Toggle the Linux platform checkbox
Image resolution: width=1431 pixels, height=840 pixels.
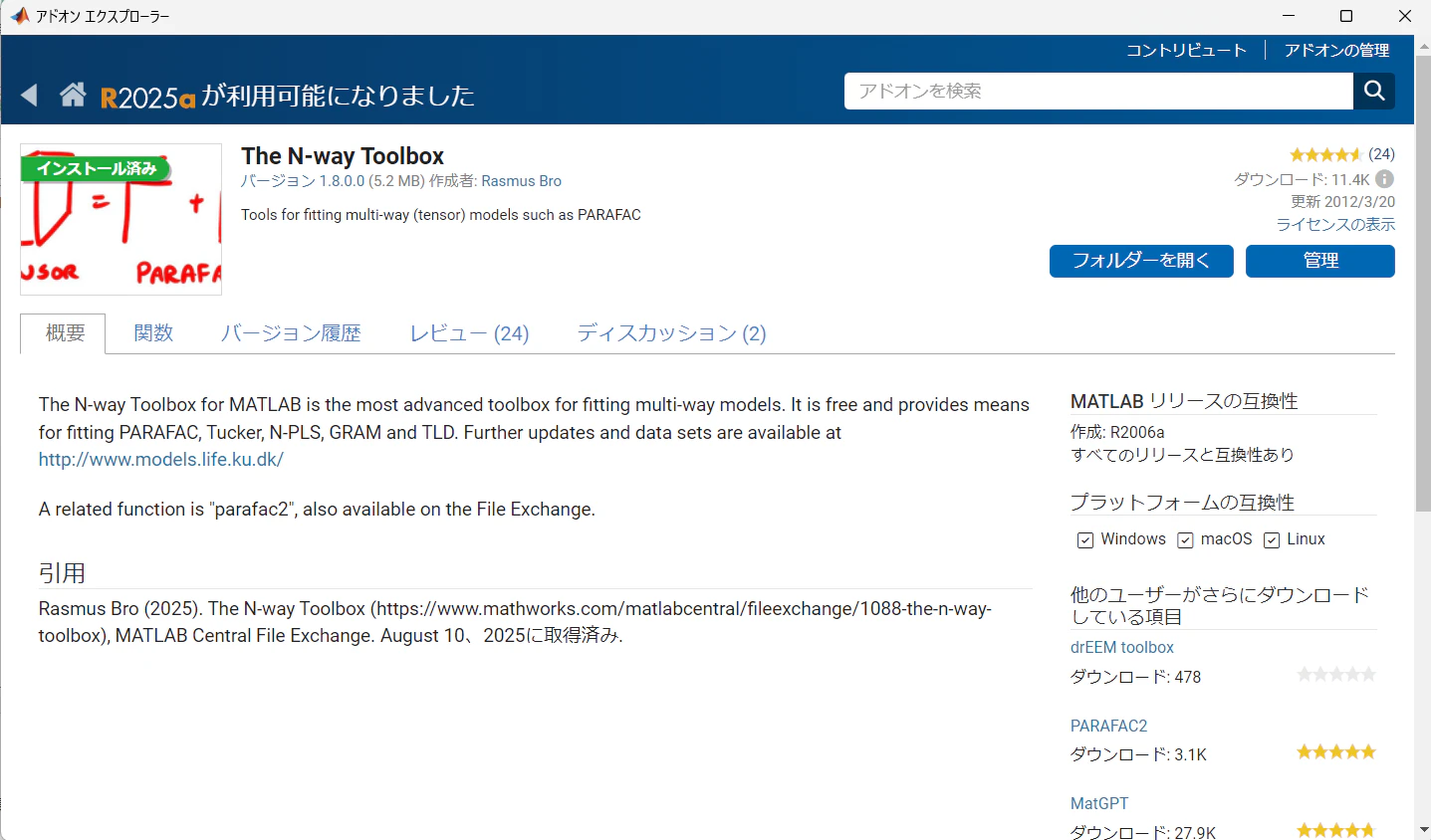(1272, 539)
